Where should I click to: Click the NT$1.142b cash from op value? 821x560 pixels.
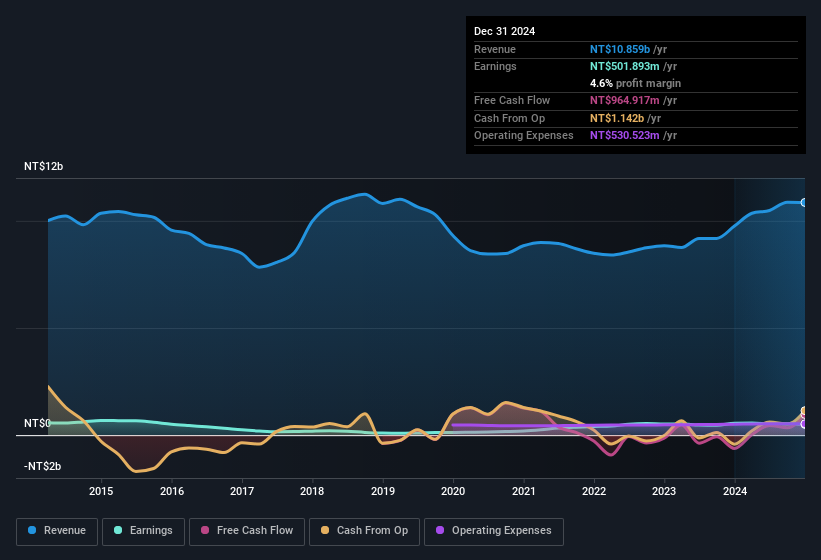point(617,118)
